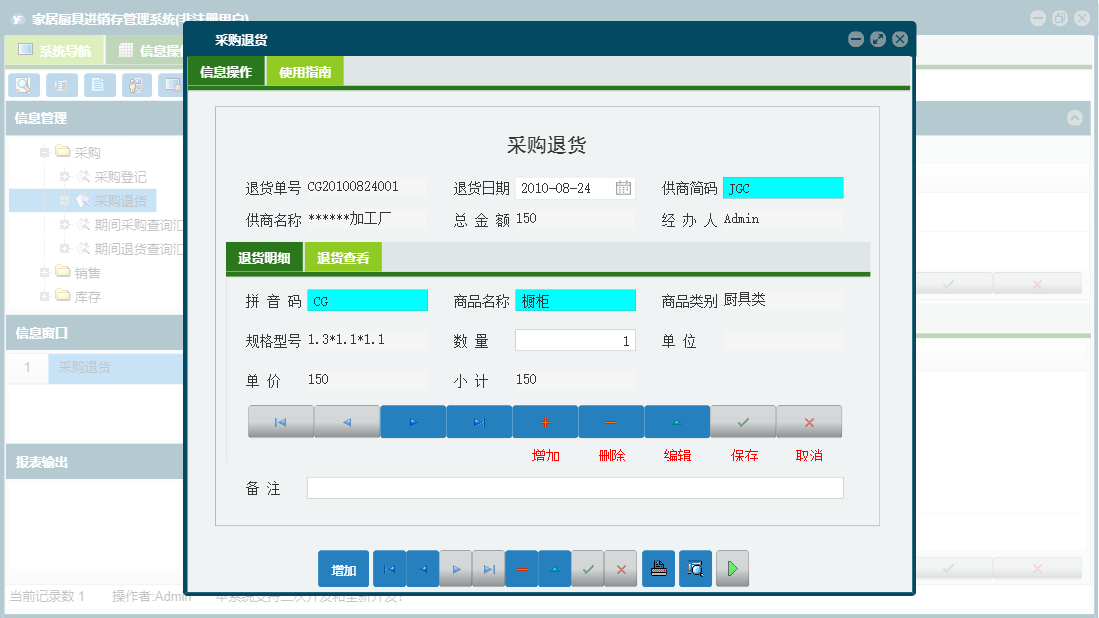Image resolution: width=1099 pixels, height=618 pixels.
Task: Switch to the 使用指南 tab
Action: pos(304,72)
